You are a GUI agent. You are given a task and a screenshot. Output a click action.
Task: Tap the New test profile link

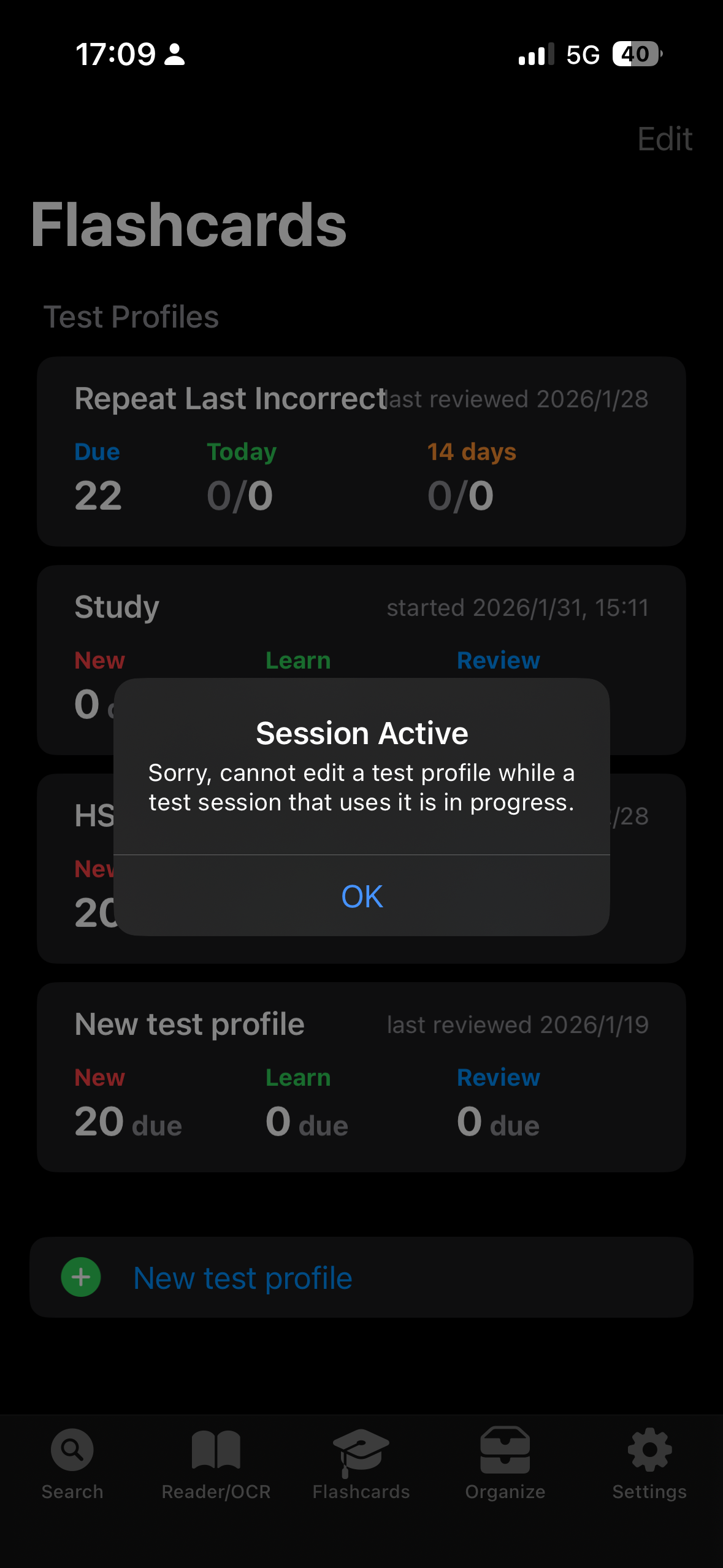coord(243,1278)
